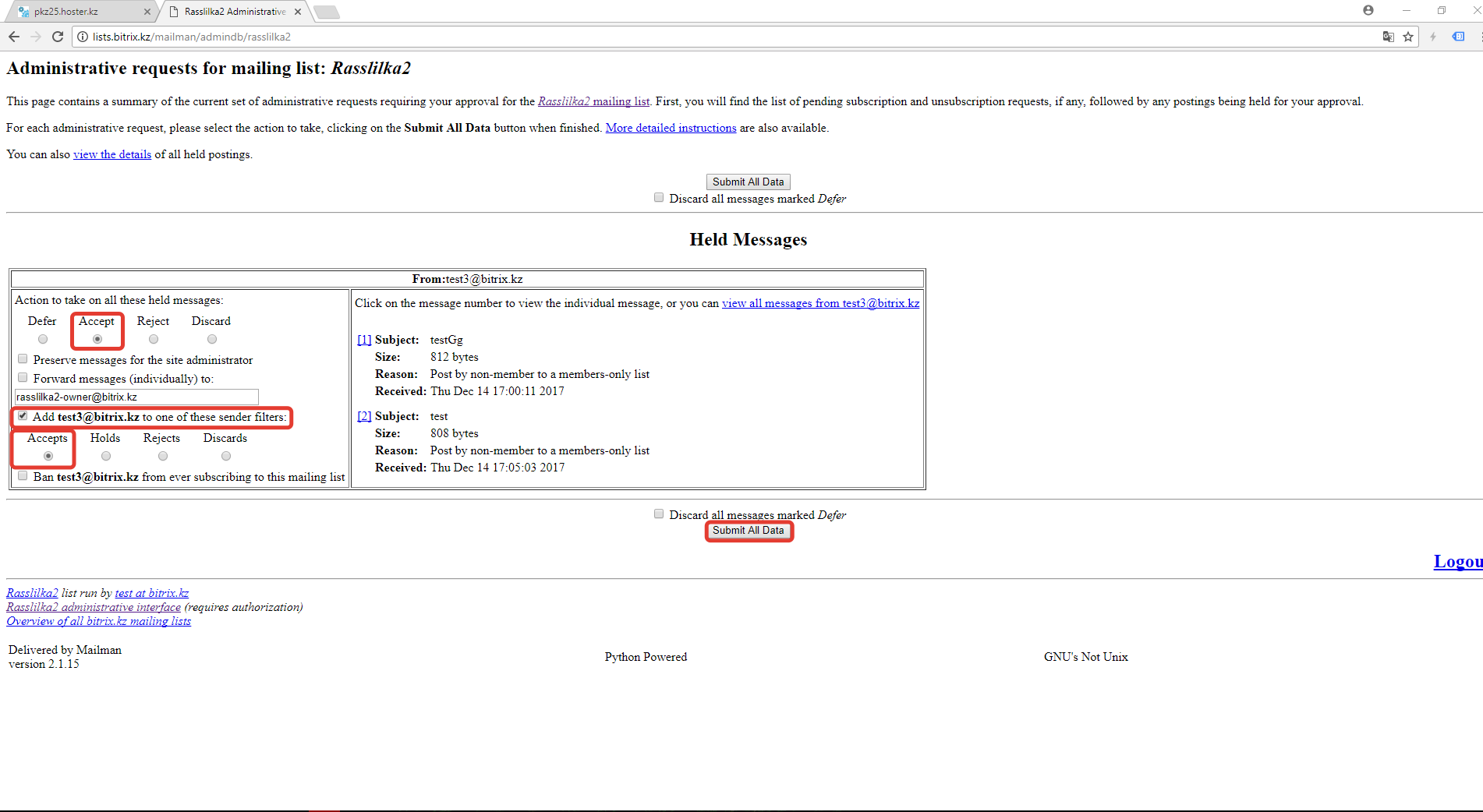Click the browser back arrow
1483x812 pixels.
click(x=14, y=37)
